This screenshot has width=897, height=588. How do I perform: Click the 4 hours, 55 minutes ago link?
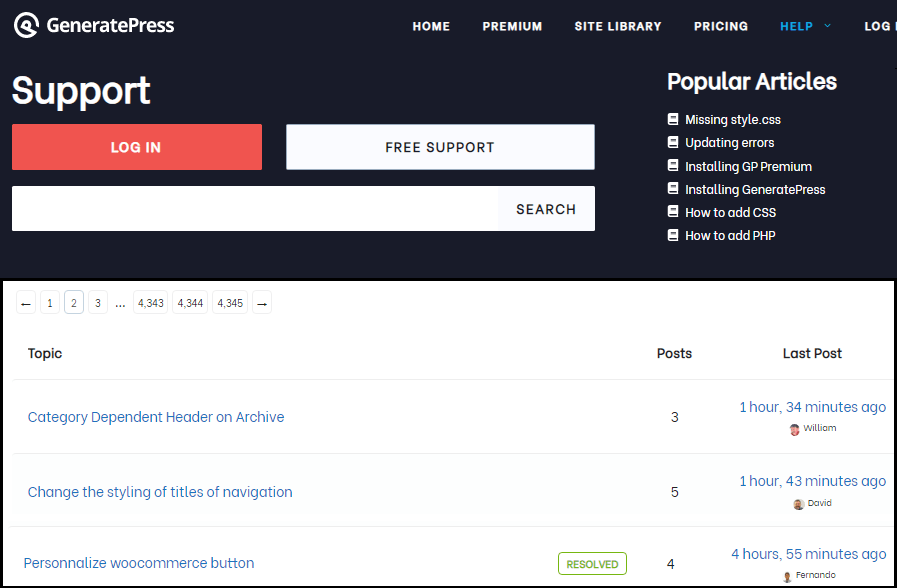pos(808,554)
